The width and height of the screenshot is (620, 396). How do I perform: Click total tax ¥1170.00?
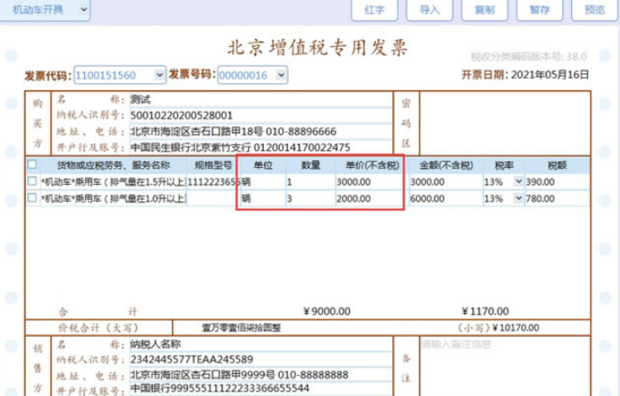click(x=485, y=311)
